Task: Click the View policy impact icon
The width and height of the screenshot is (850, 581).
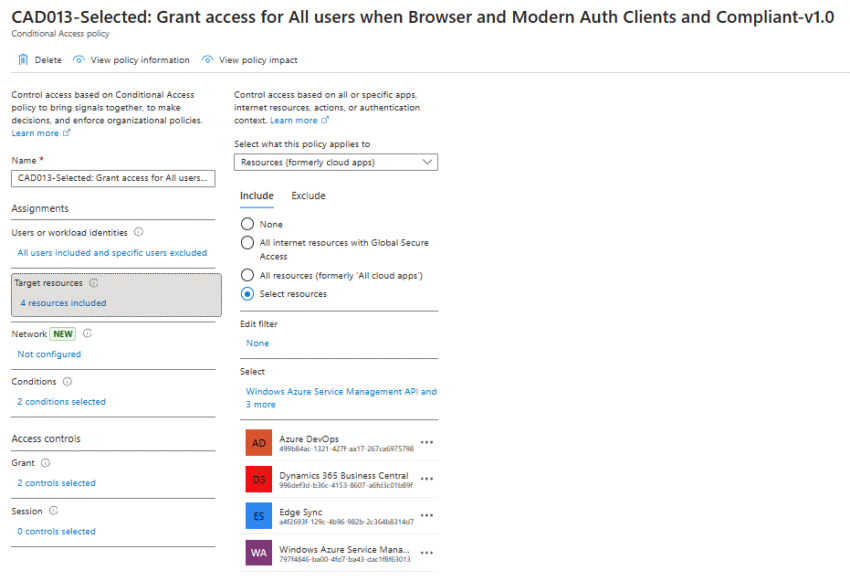Action: [x=206, y=59]
